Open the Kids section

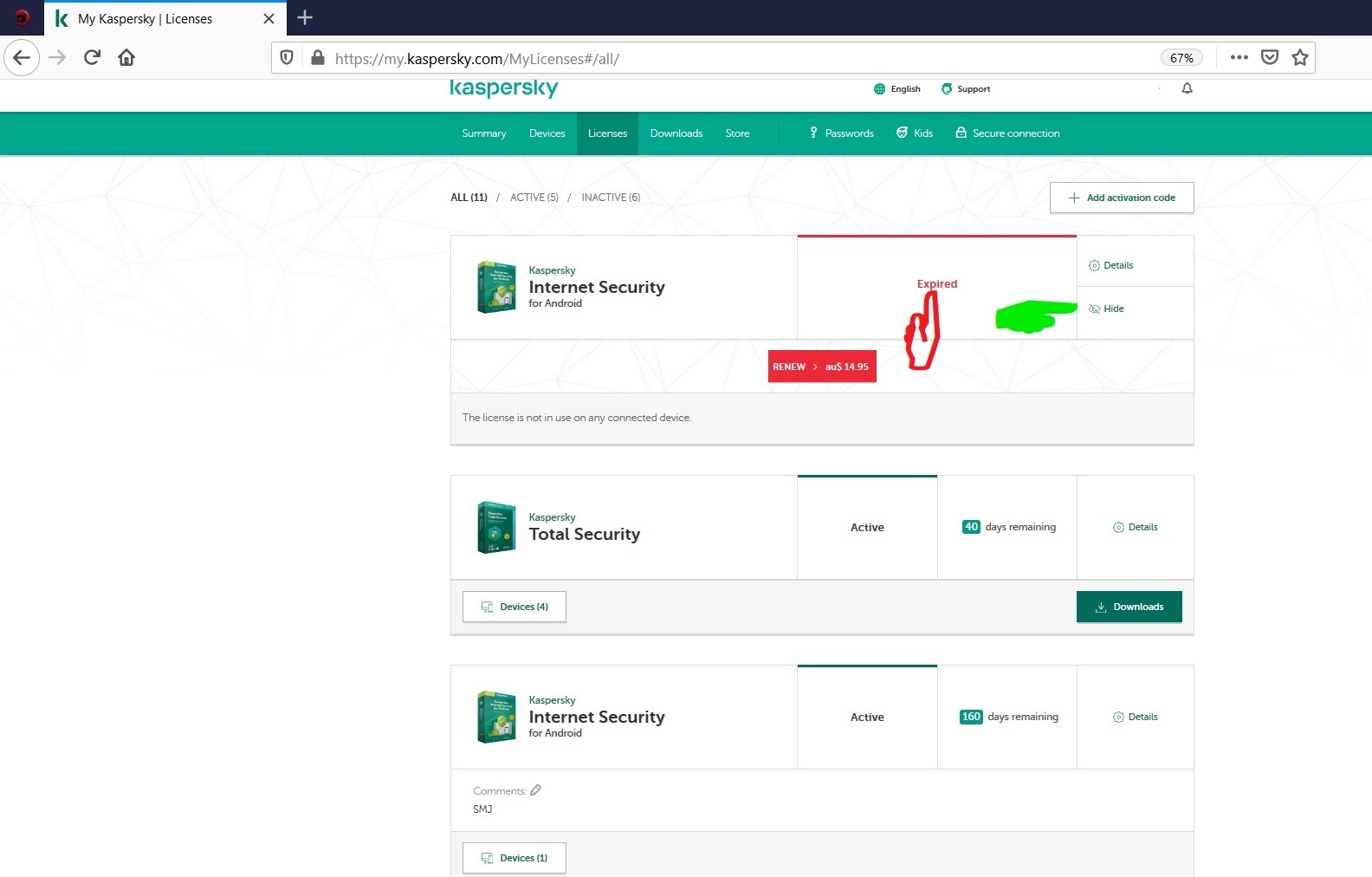915,133
